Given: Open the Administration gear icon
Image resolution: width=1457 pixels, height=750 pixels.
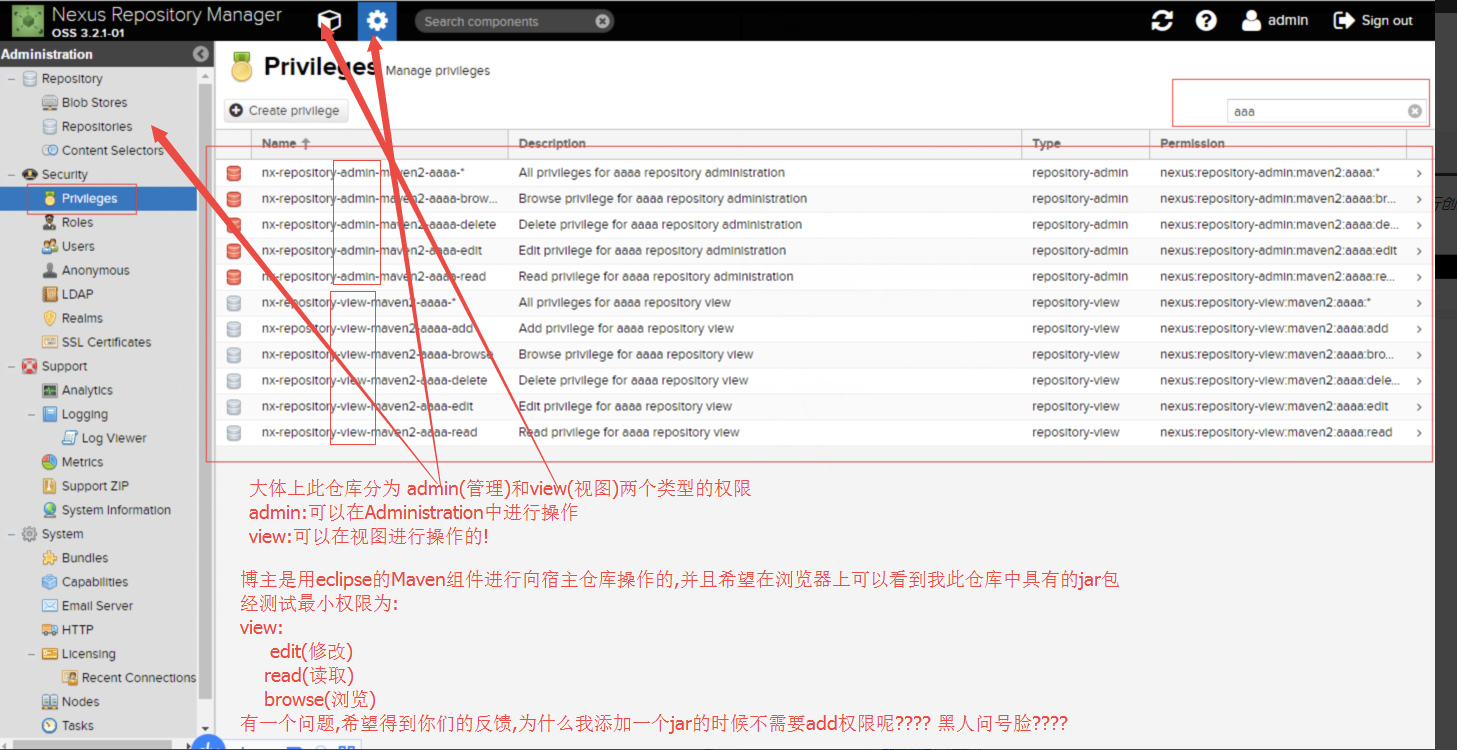Looking at the screenshot, I should (377, 21).
